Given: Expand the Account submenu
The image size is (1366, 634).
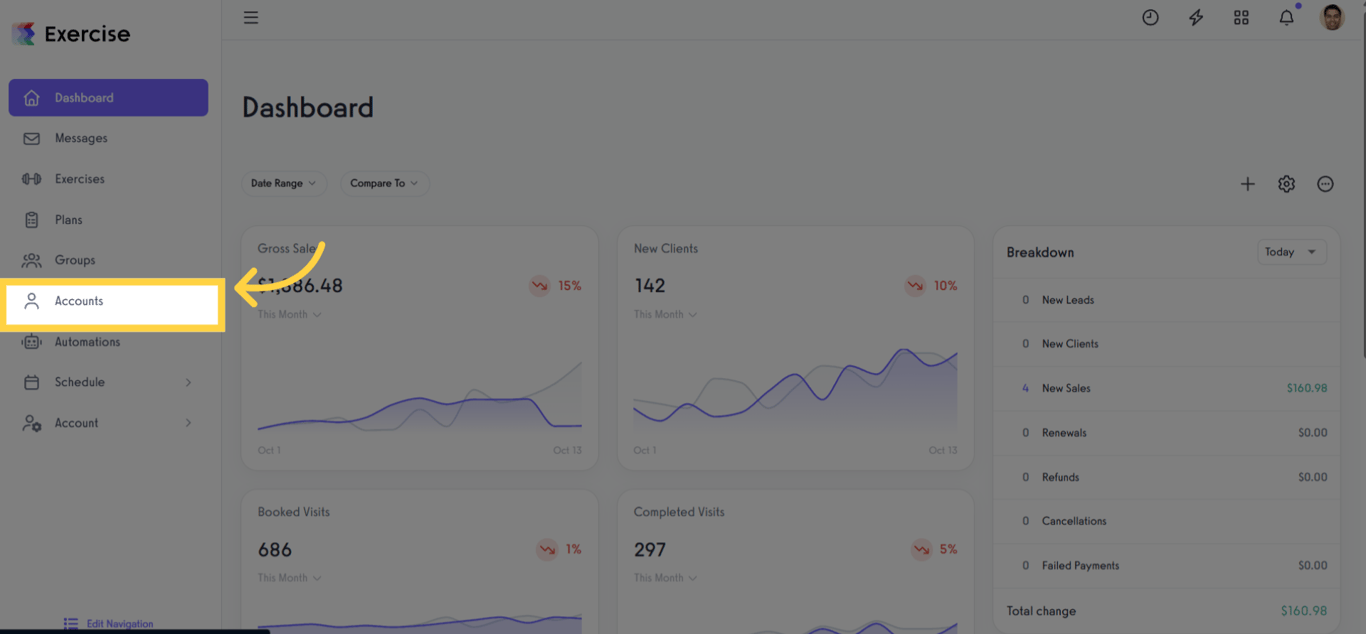Looking at the screenshot, I should pos(108,423).
